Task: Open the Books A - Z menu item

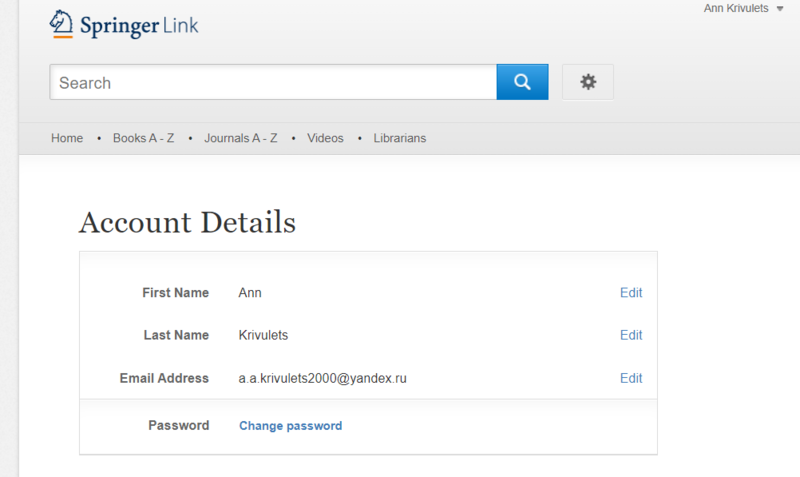Action: click(144, 138)
